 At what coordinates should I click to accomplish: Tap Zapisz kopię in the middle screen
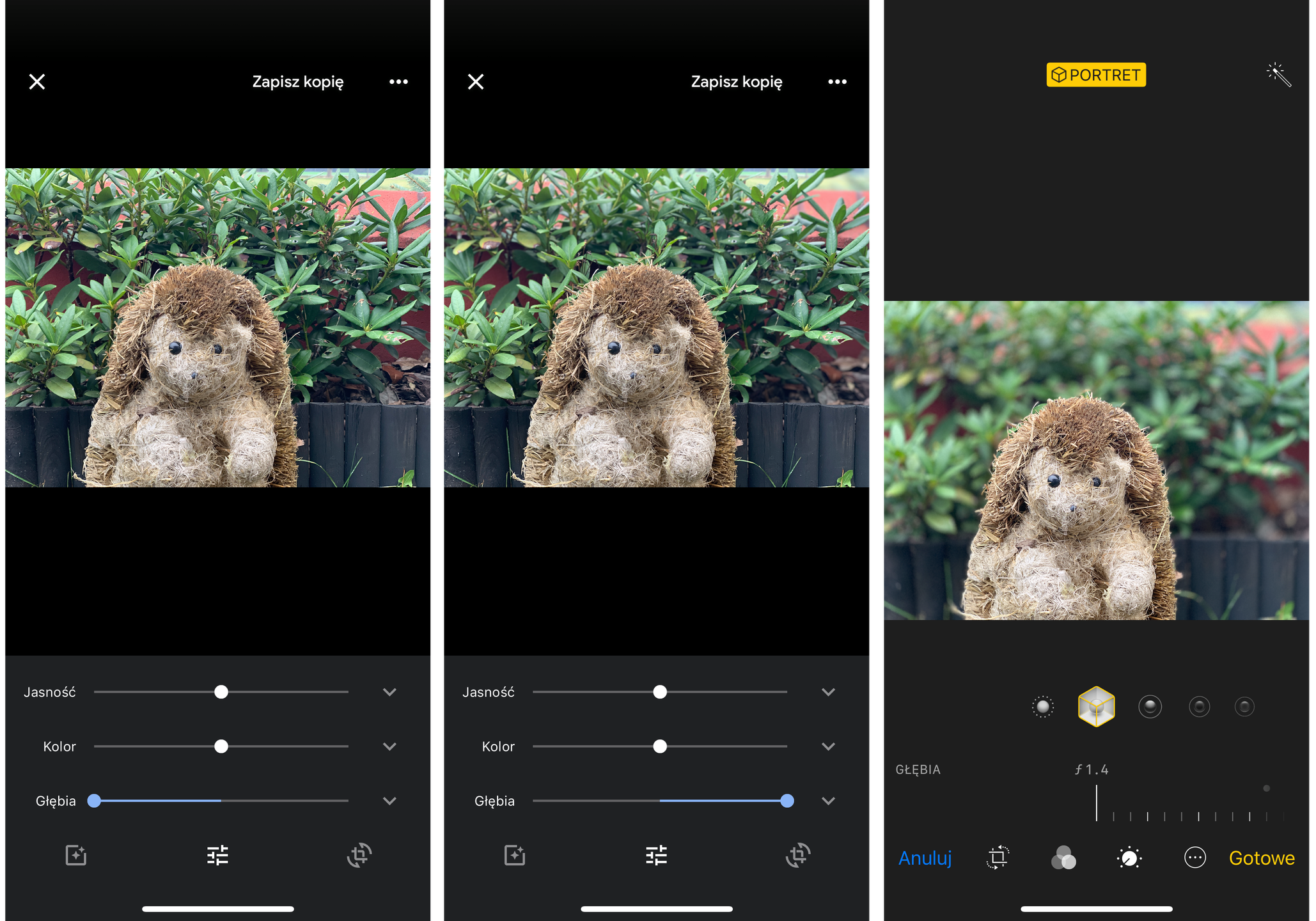click(x=737, y=82)
